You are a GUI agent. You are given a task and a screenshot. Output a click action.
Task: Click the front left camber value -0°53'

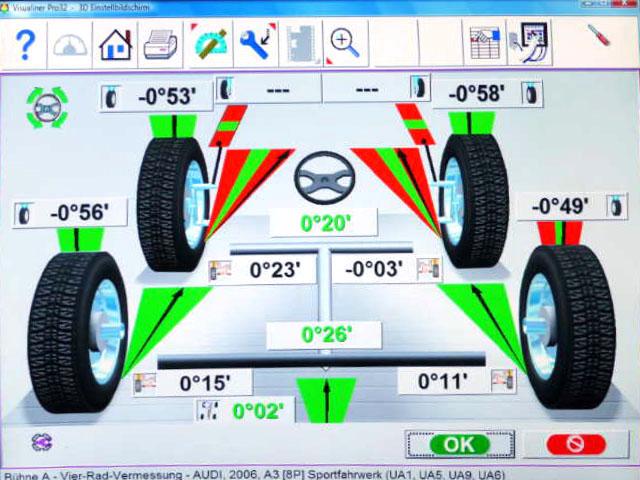167,97
